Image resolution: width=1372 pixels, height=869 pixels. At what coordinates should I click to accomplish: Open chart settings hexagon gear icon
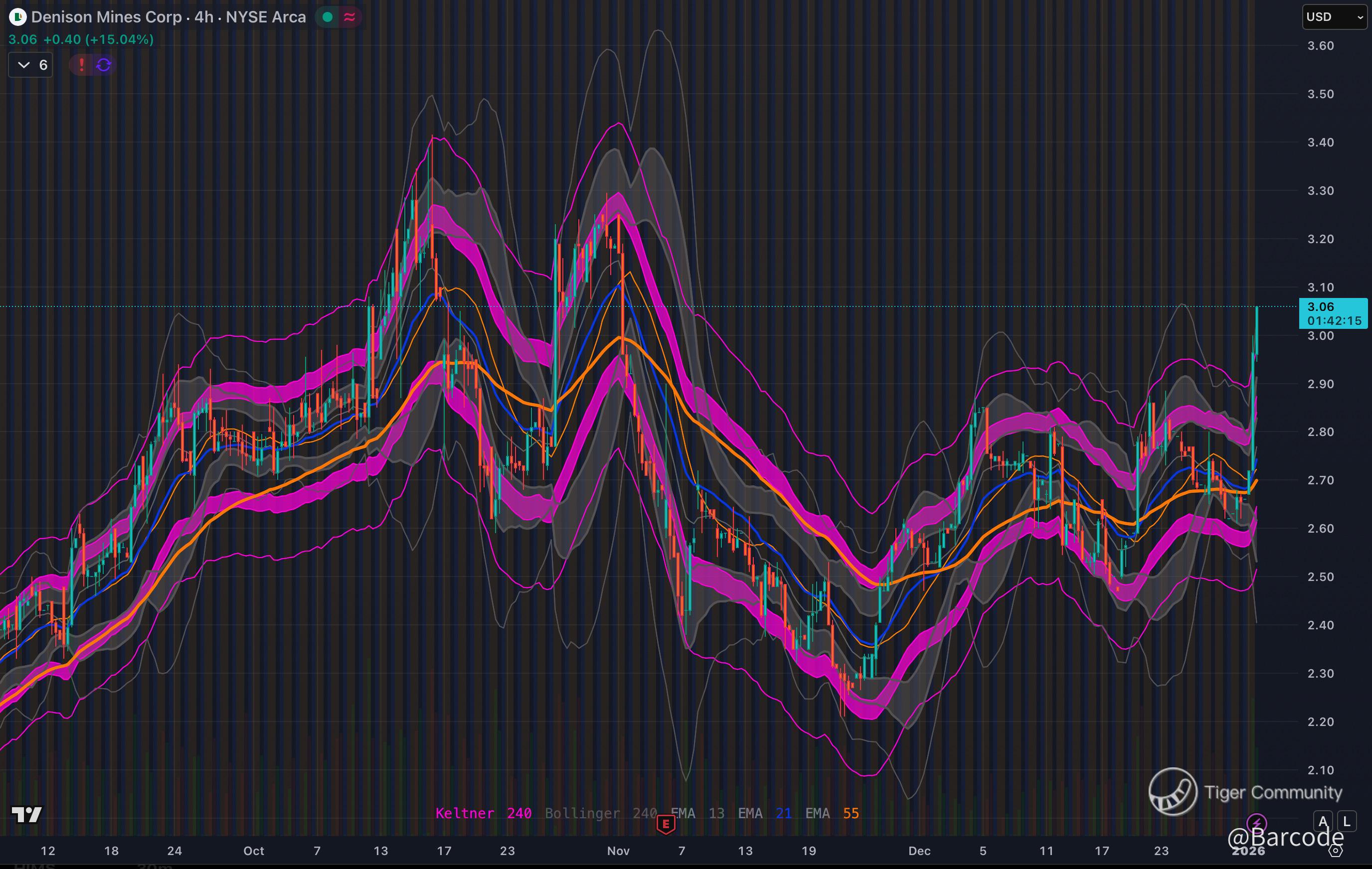1336,851
